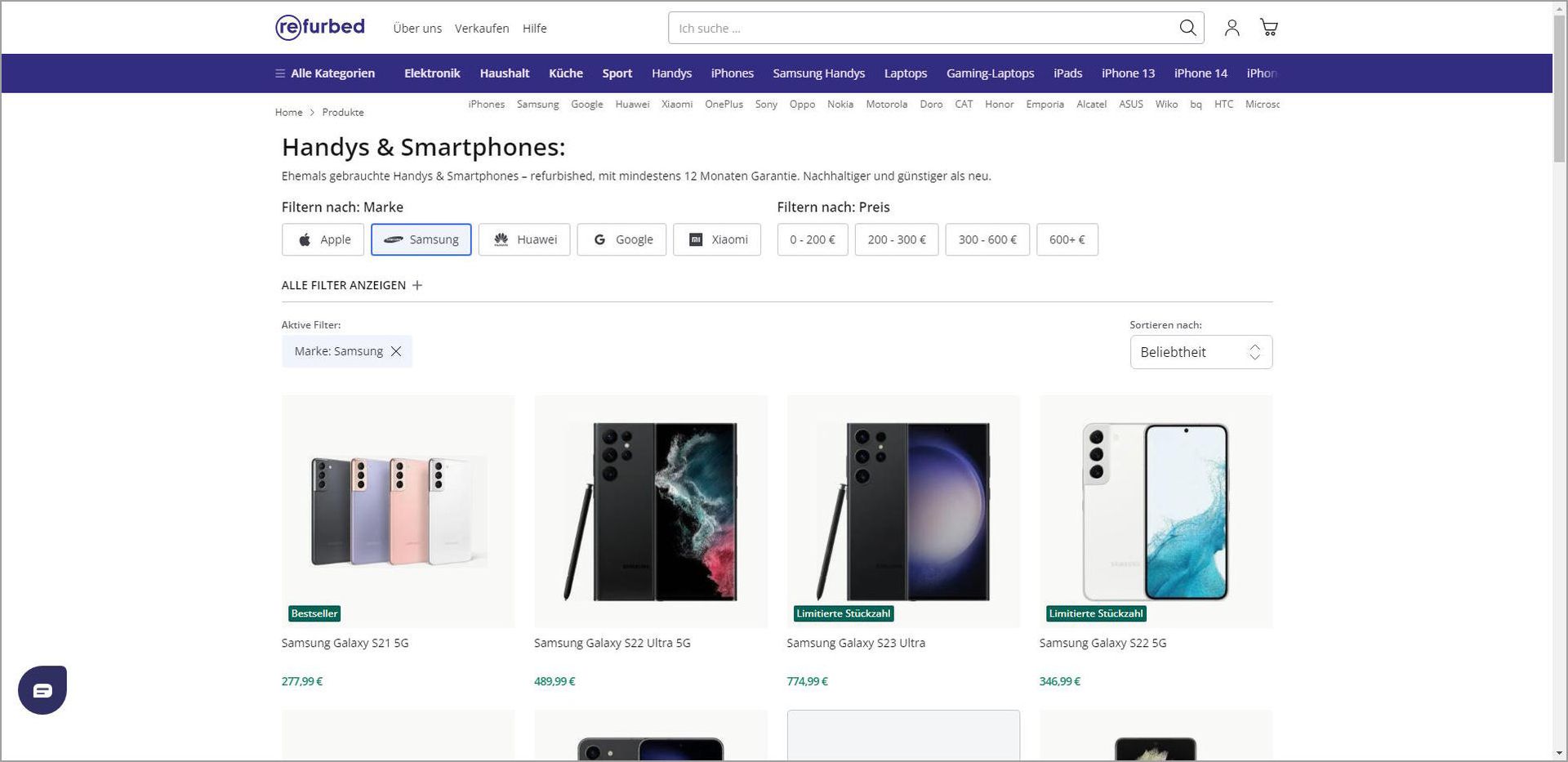
Task: Go to the Gaming-Laptops category
Action: pyautogui.click(x=990, y=74)
